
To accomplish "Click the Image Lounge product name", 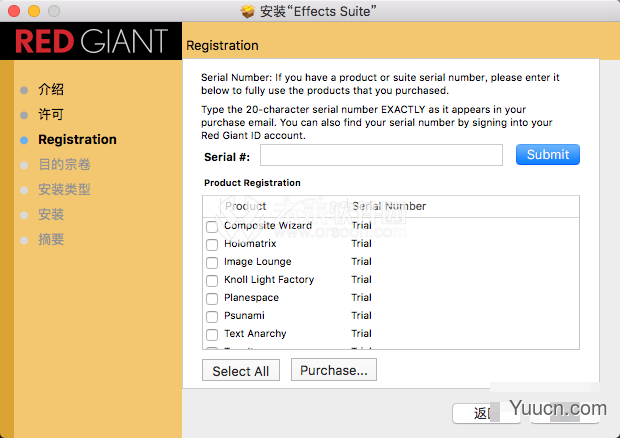I will tap(258, 262).
